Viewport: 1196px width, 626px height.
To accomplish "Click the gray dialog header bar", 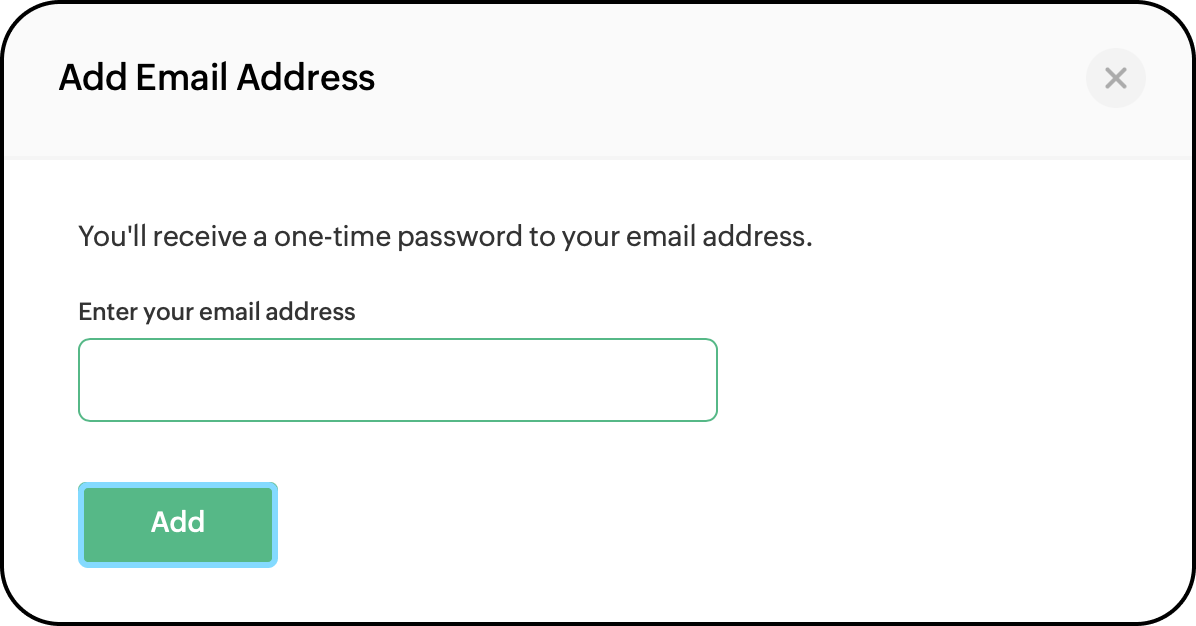I will click(598, 80).
